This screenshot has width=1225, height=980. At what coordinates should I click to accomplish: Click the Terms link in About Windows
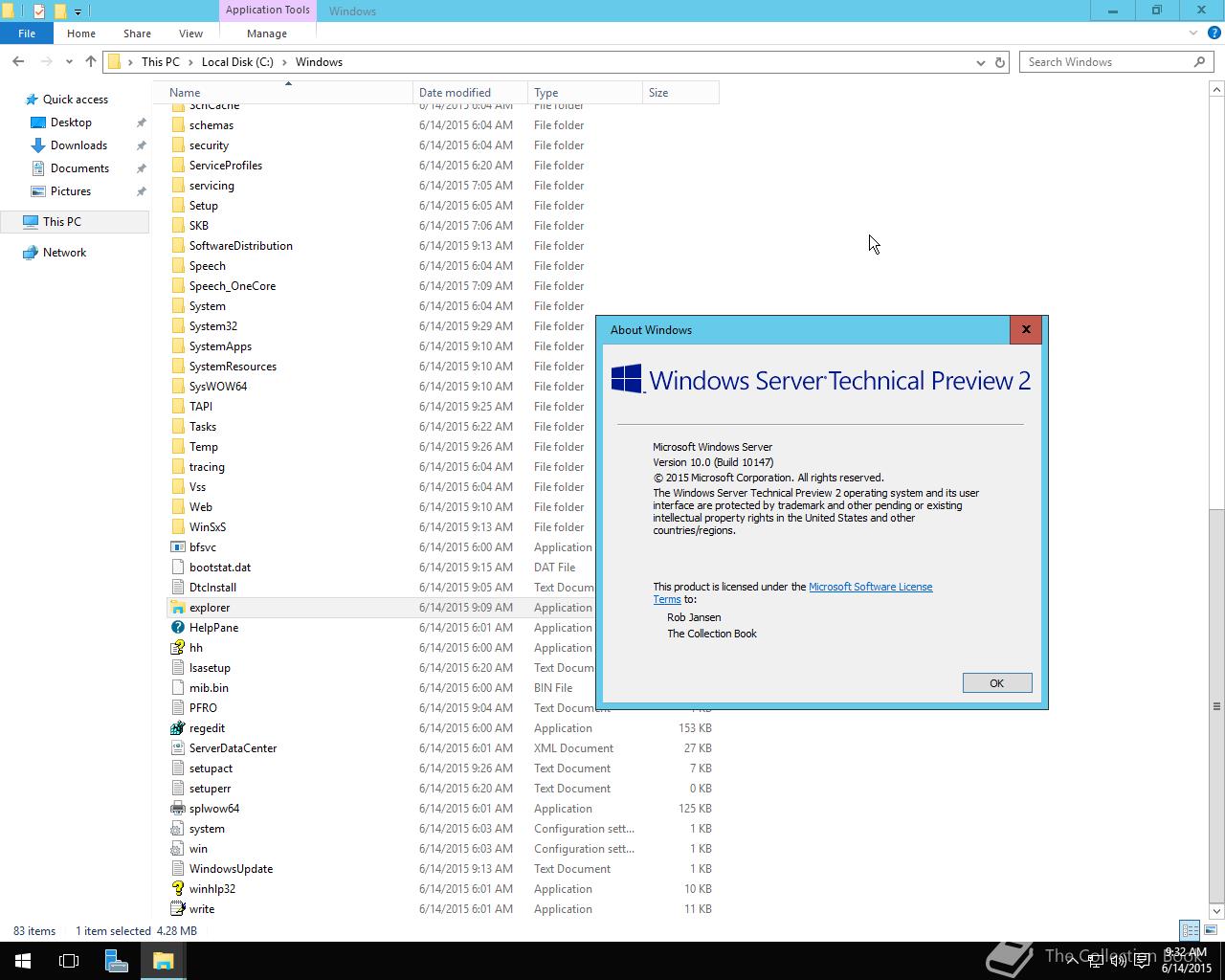click(x=667, y=599)
